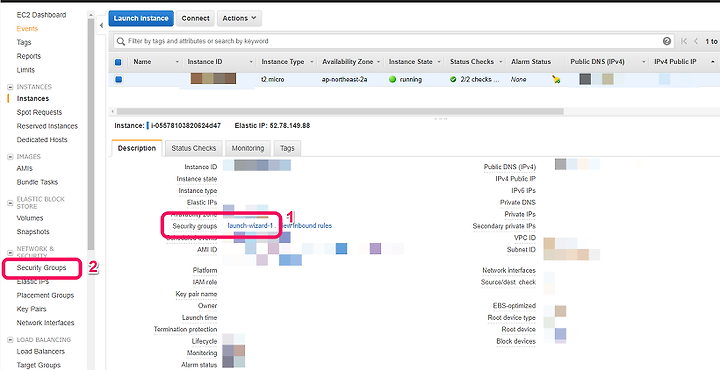Go to previous page of instance results

[x=696, y=41]
